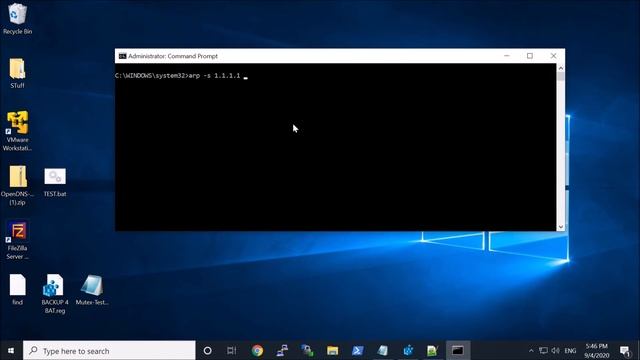Select the TEST.bat file icon
The height and width of the screenshot is (360, 640).
coord(55,182)
